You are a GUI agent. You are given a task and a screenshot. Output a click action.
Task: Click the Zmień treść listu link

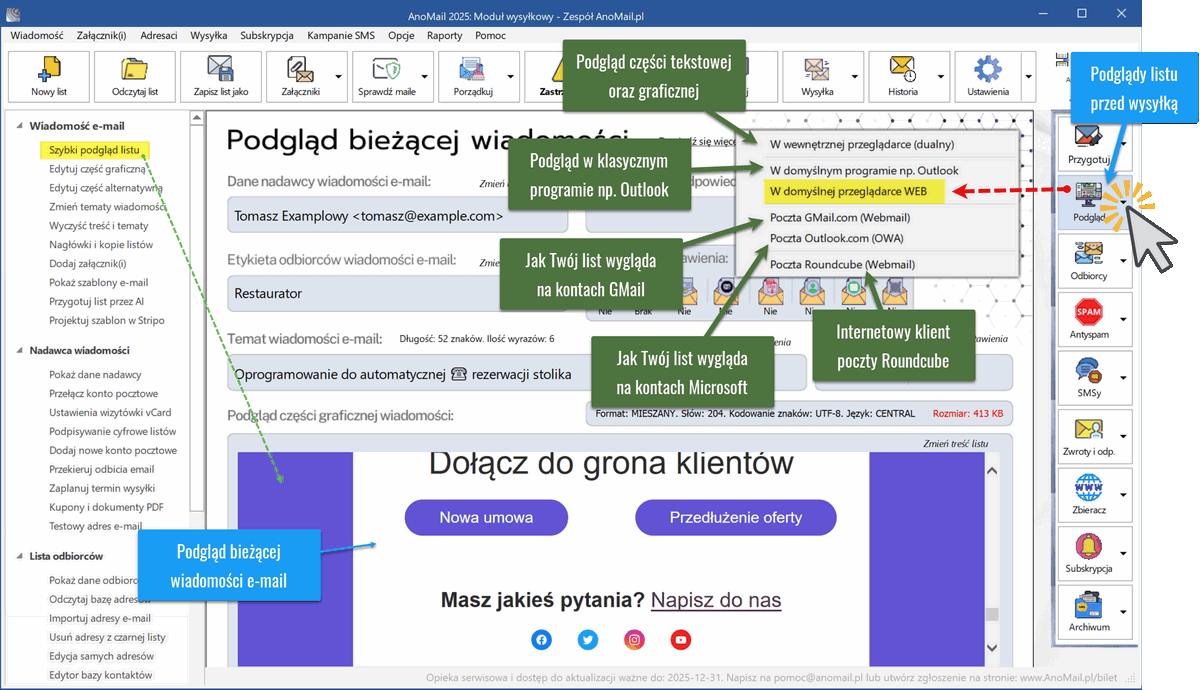(955, 443)
